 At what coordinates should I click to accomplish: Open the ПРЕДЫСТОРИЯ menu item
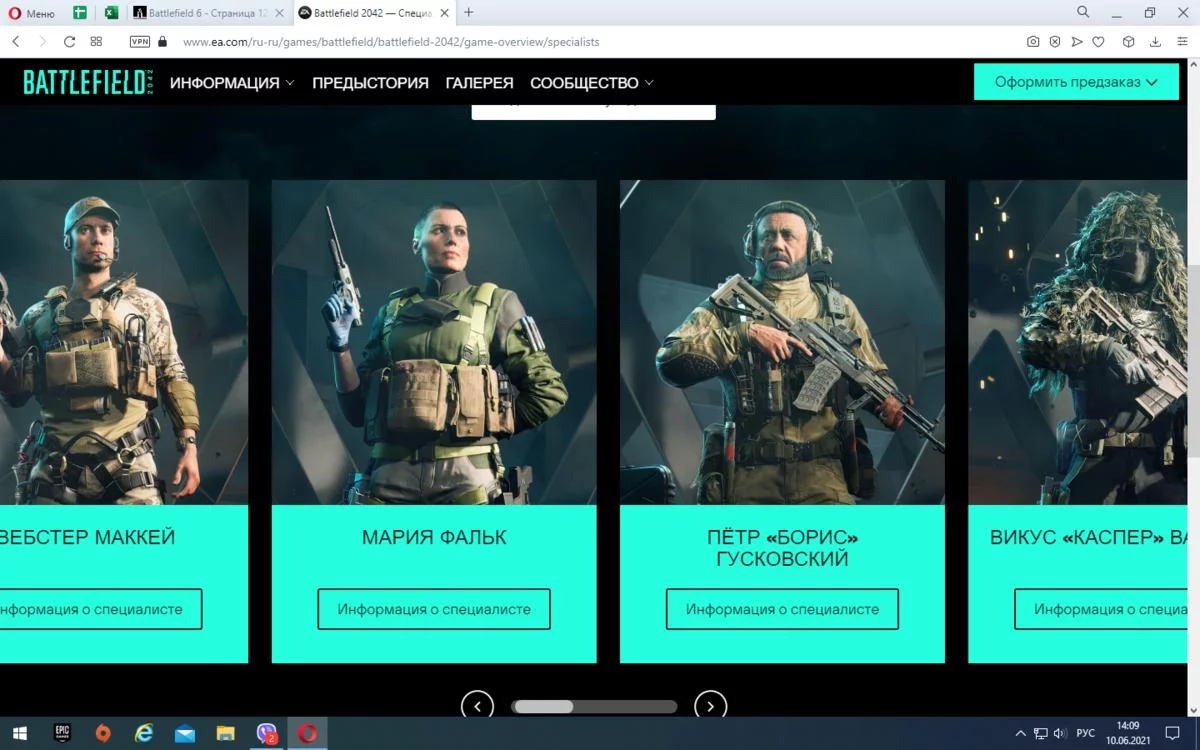click(370, 83)
